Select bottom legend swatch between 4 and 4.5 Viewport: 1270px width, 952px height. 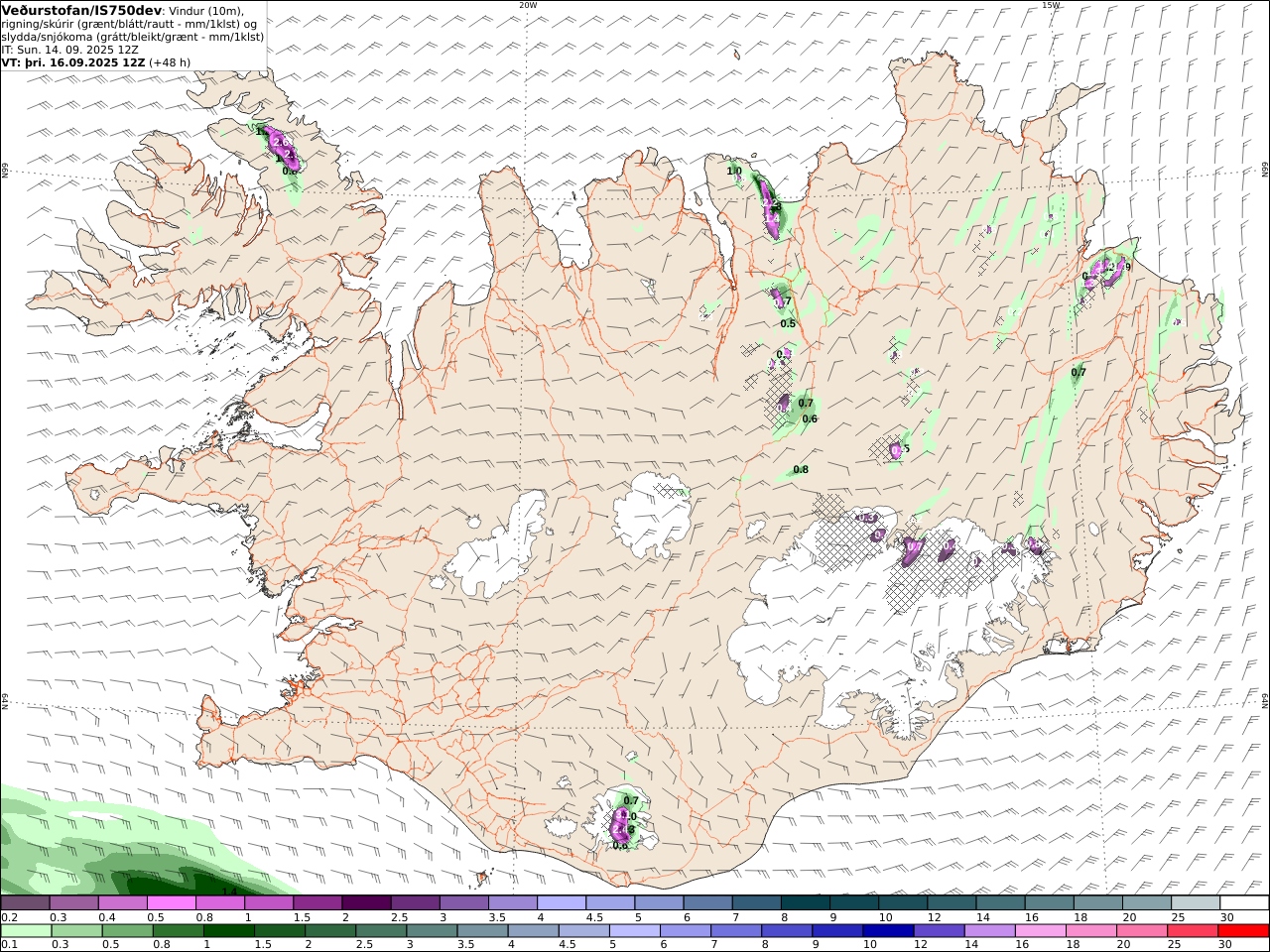(x=533, y=931)
